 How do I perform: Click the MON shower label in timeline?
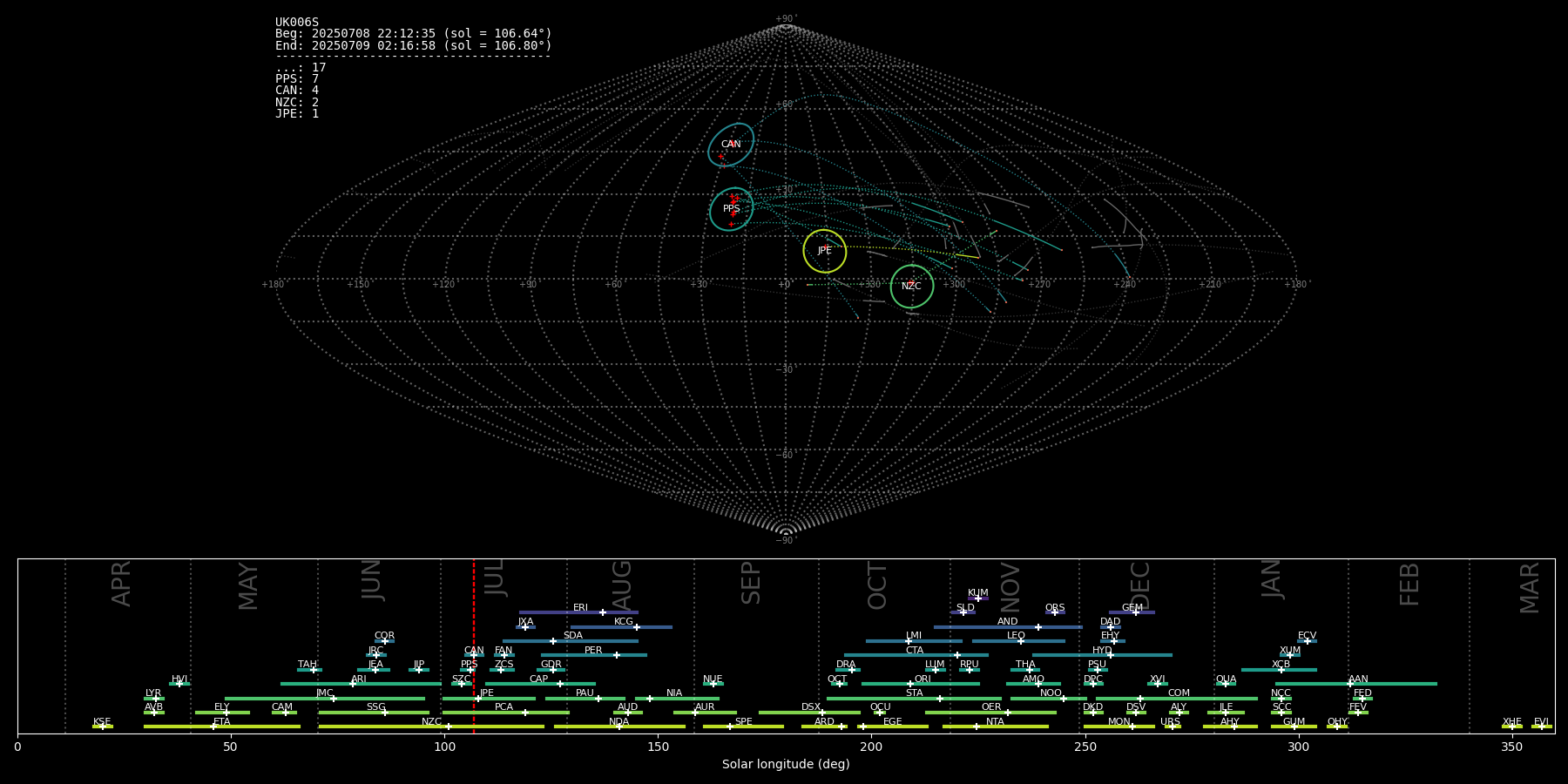[1119, 721]
